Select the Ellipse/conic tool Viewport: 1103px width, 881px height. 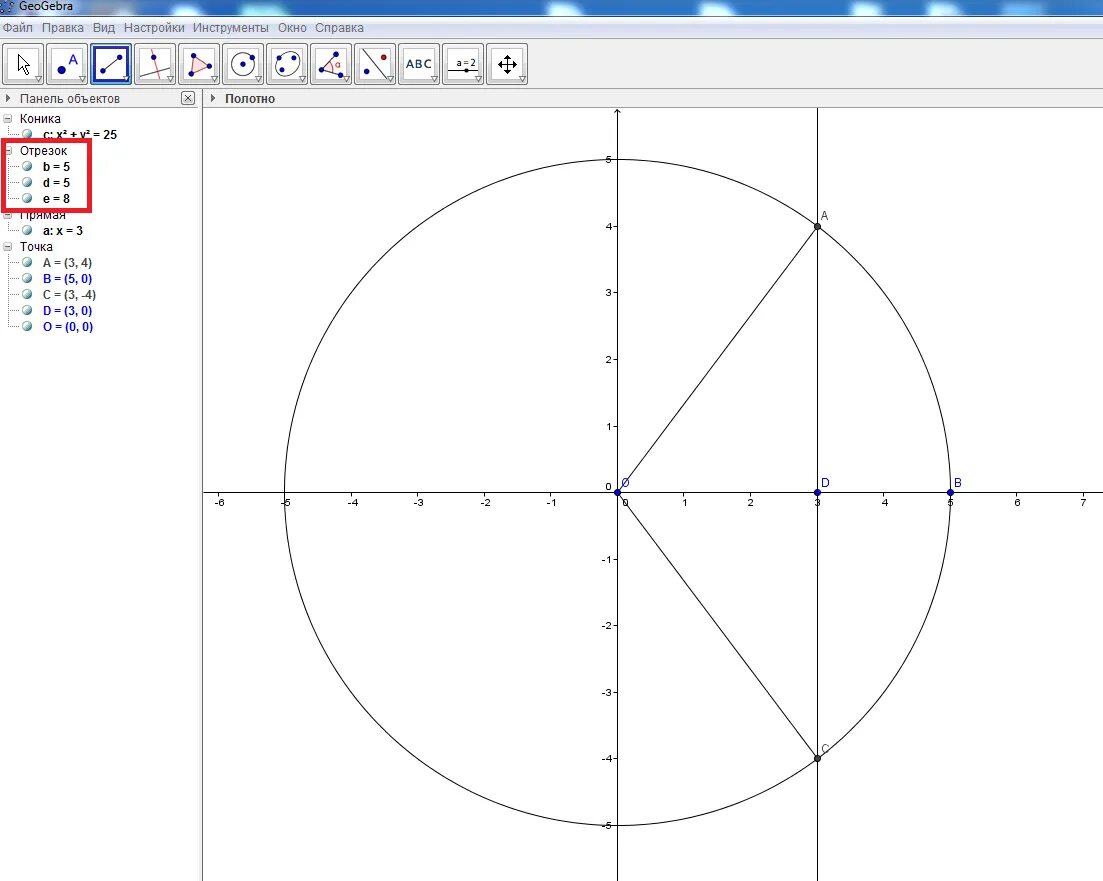point(287,63)
